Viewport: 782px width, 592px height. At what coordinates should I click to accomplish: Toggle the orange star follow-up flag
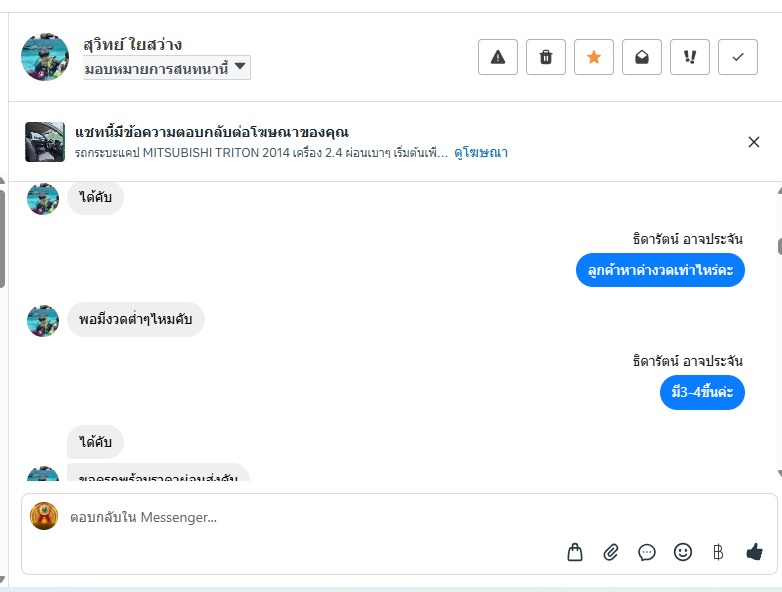click(x=594, y=57)
